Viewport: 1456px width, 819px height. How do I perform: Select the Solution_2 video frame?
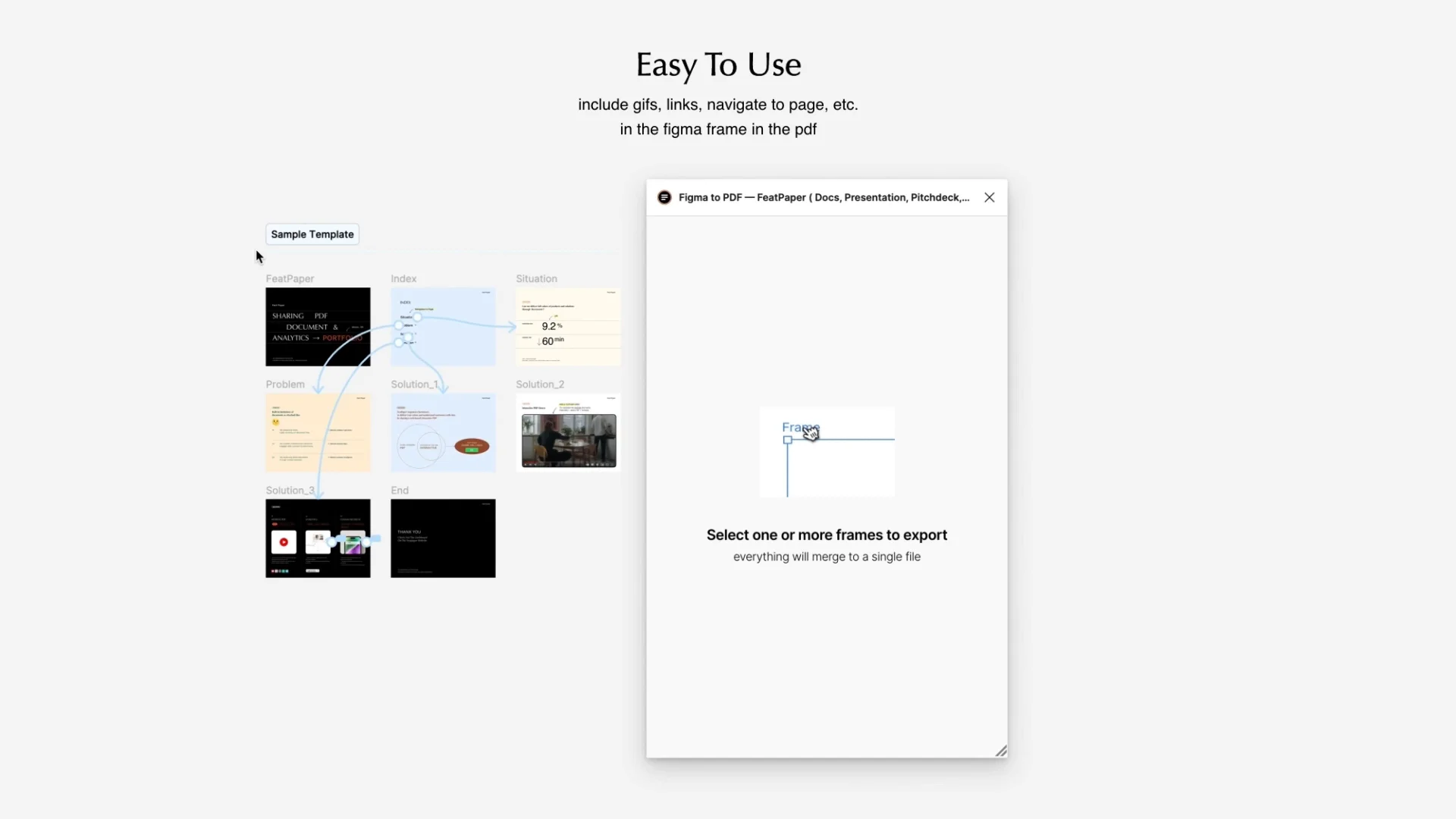coord(567,432)
